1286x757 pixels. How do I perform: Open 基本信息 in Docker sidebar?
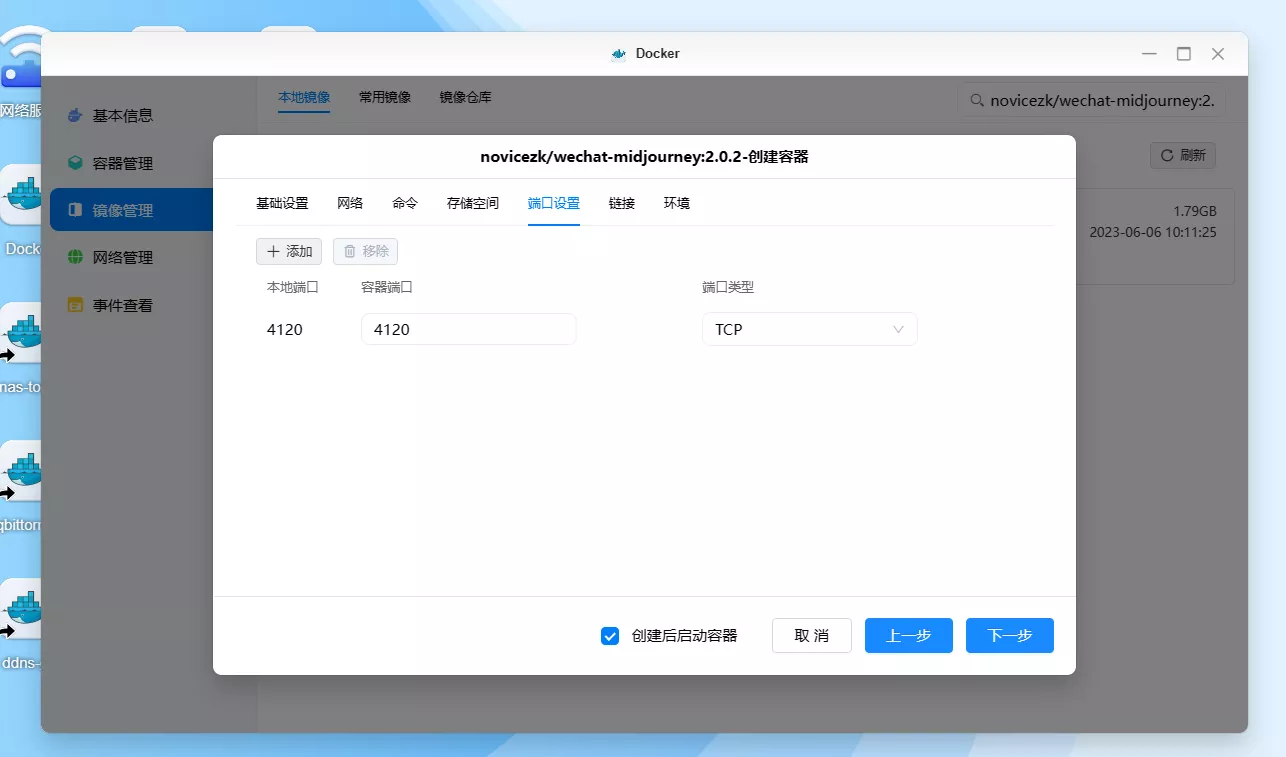123,115
